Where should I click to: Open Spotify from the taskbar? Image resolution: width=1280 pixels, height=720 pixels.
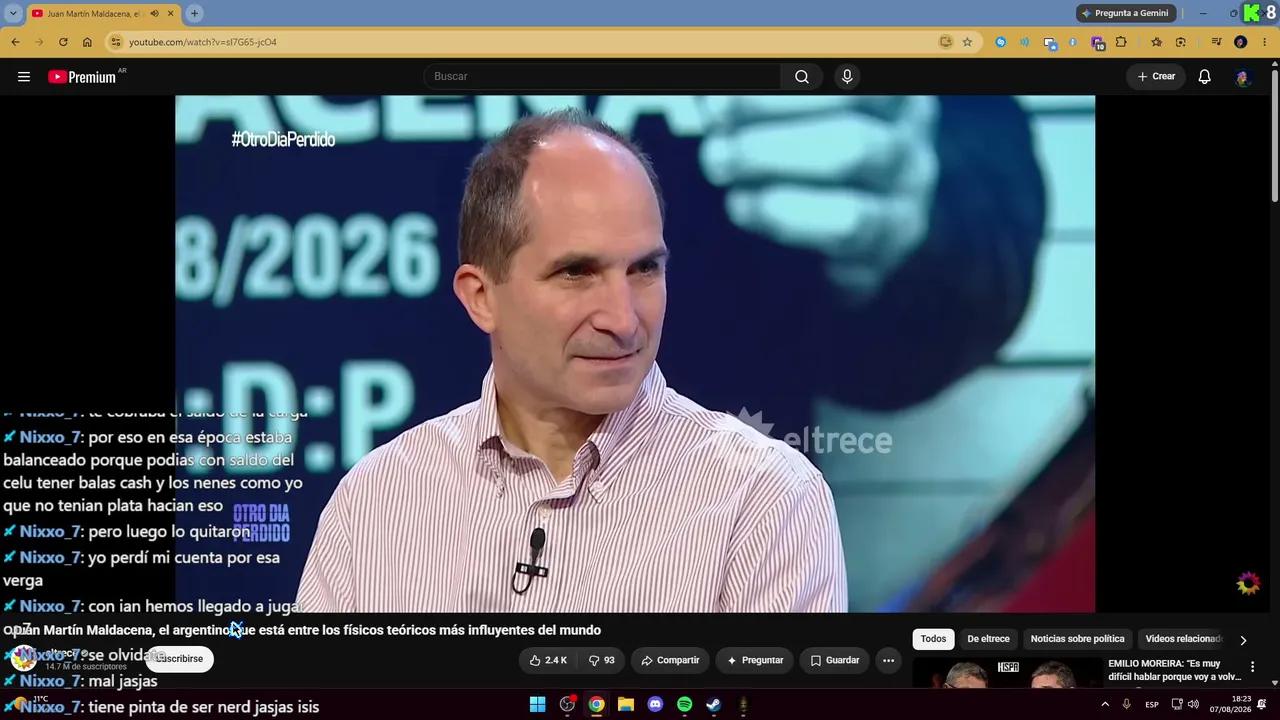[x=684, y=705]
